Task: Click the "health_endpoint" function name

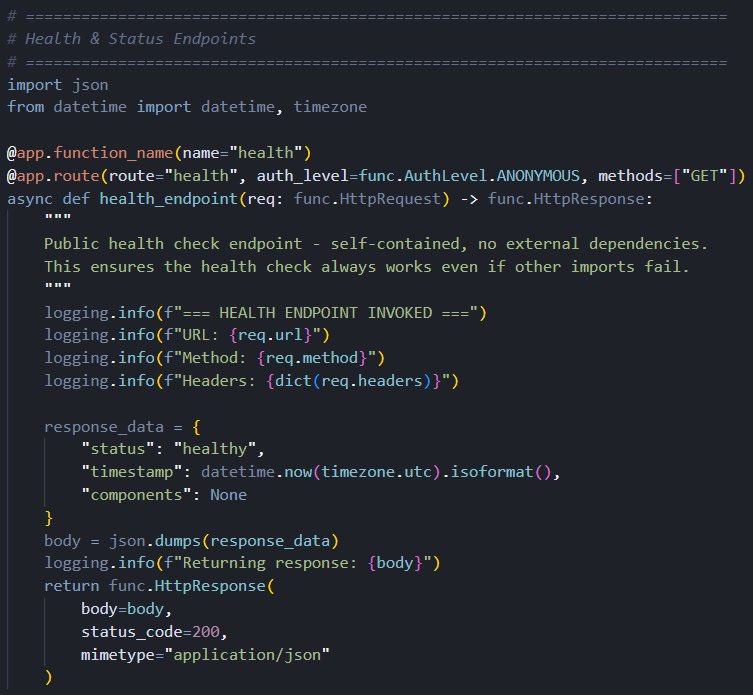Action: click(169, 199)
